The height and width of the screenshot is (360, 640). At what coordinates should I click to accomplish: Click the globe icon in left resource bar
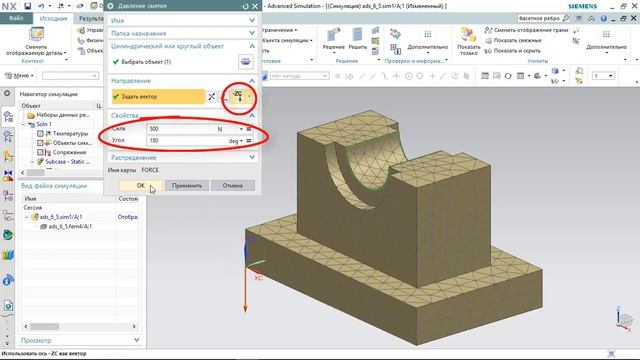[8, 235]
